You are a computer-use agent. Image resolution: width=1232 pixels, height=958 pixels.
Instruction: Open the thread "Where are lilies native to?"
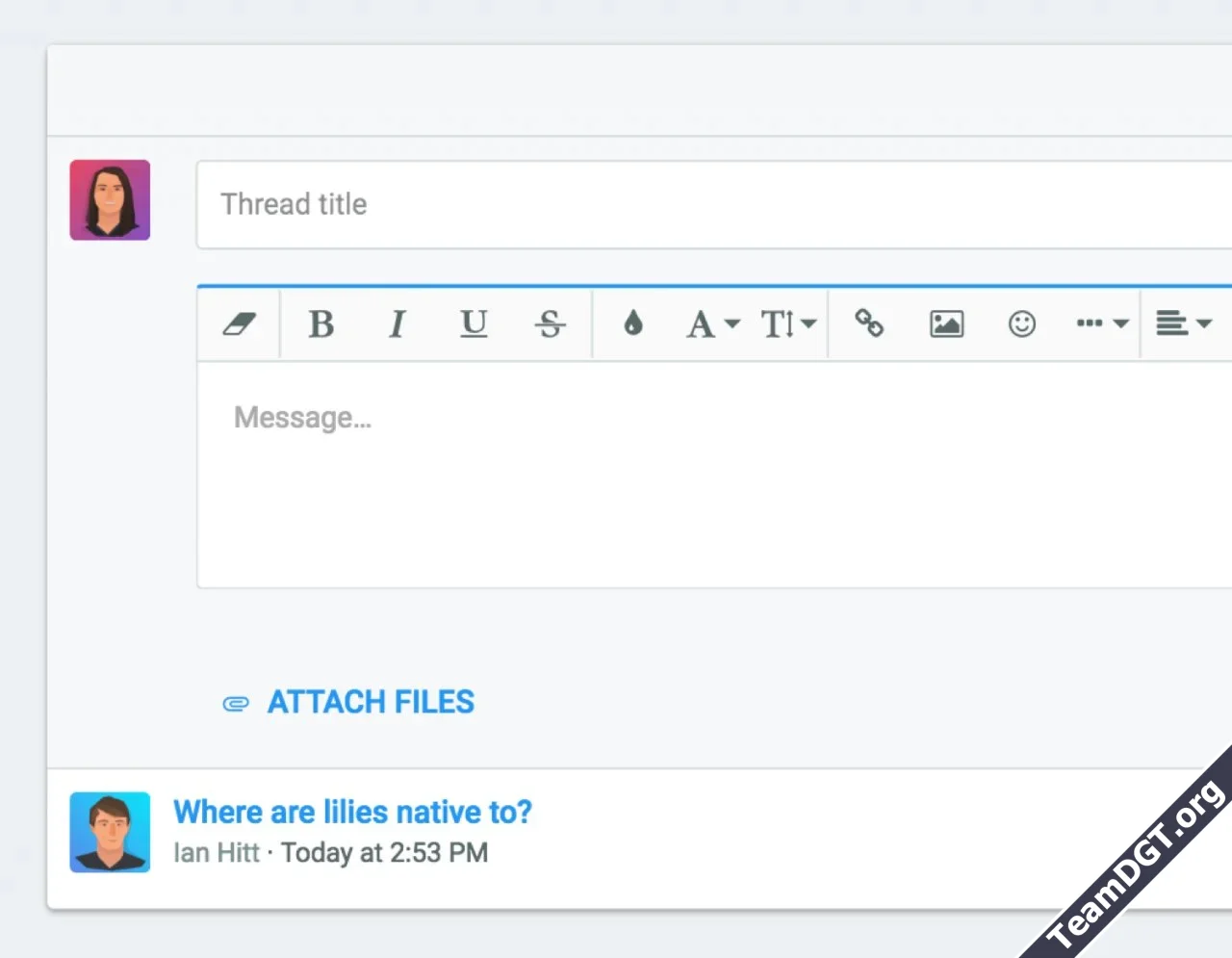point(352,813)
